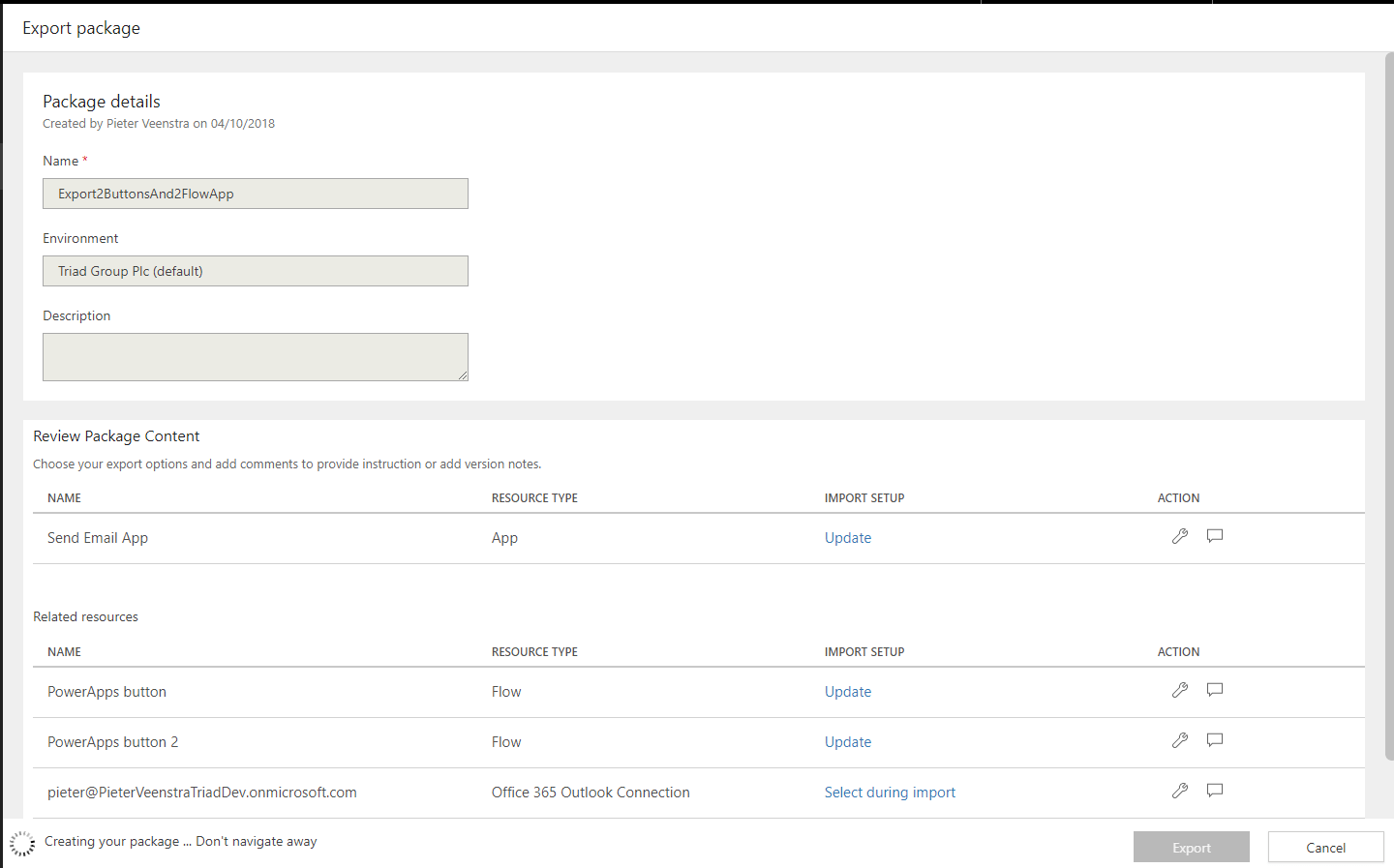The width and height of the screenshot is (1394, 868).
Task: Open wrench settings for Send Email App
Action: (x=1179, y=536)
